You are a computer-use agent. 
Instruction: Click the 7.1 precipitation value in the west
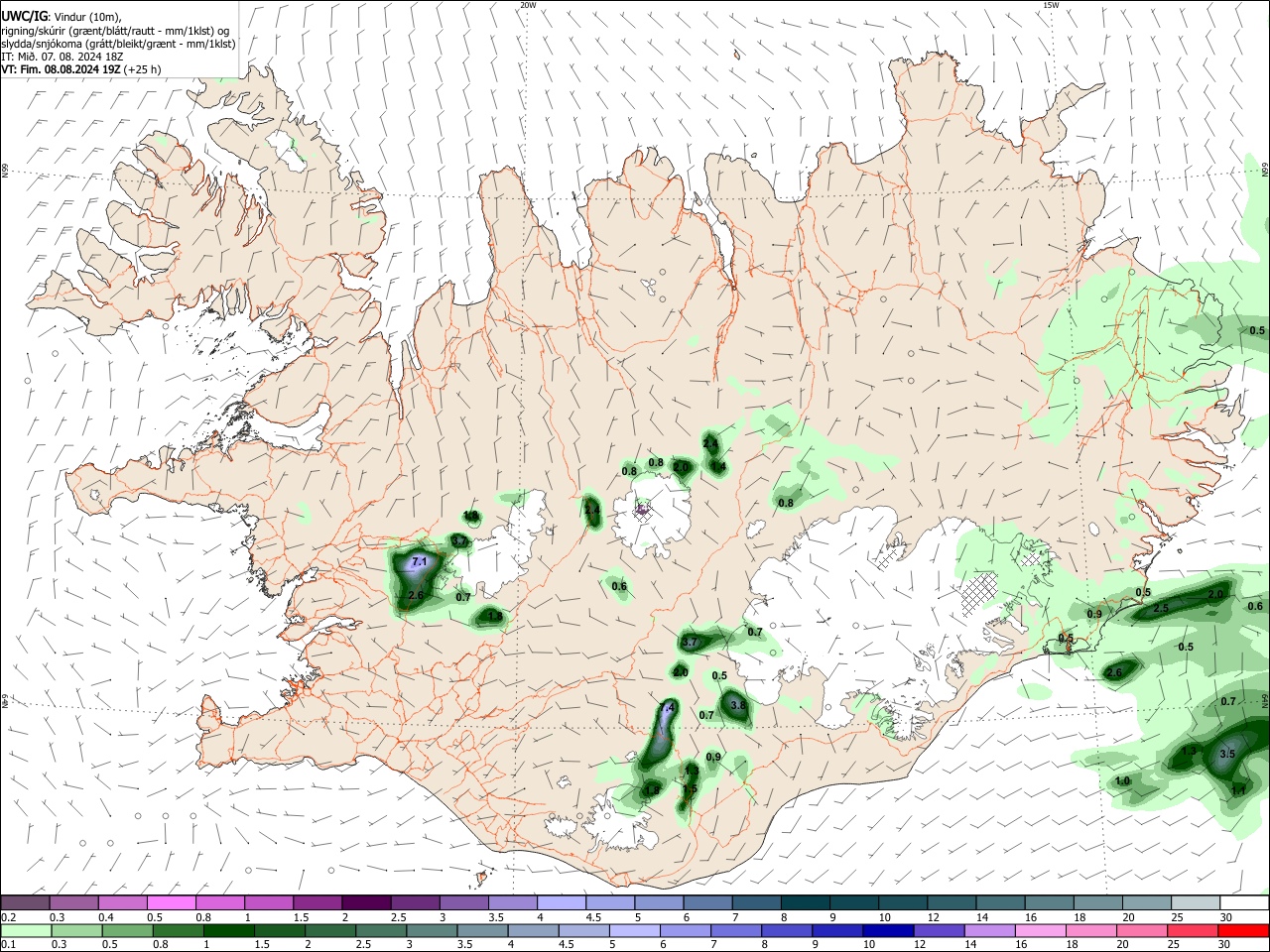(x=419, y=562)
